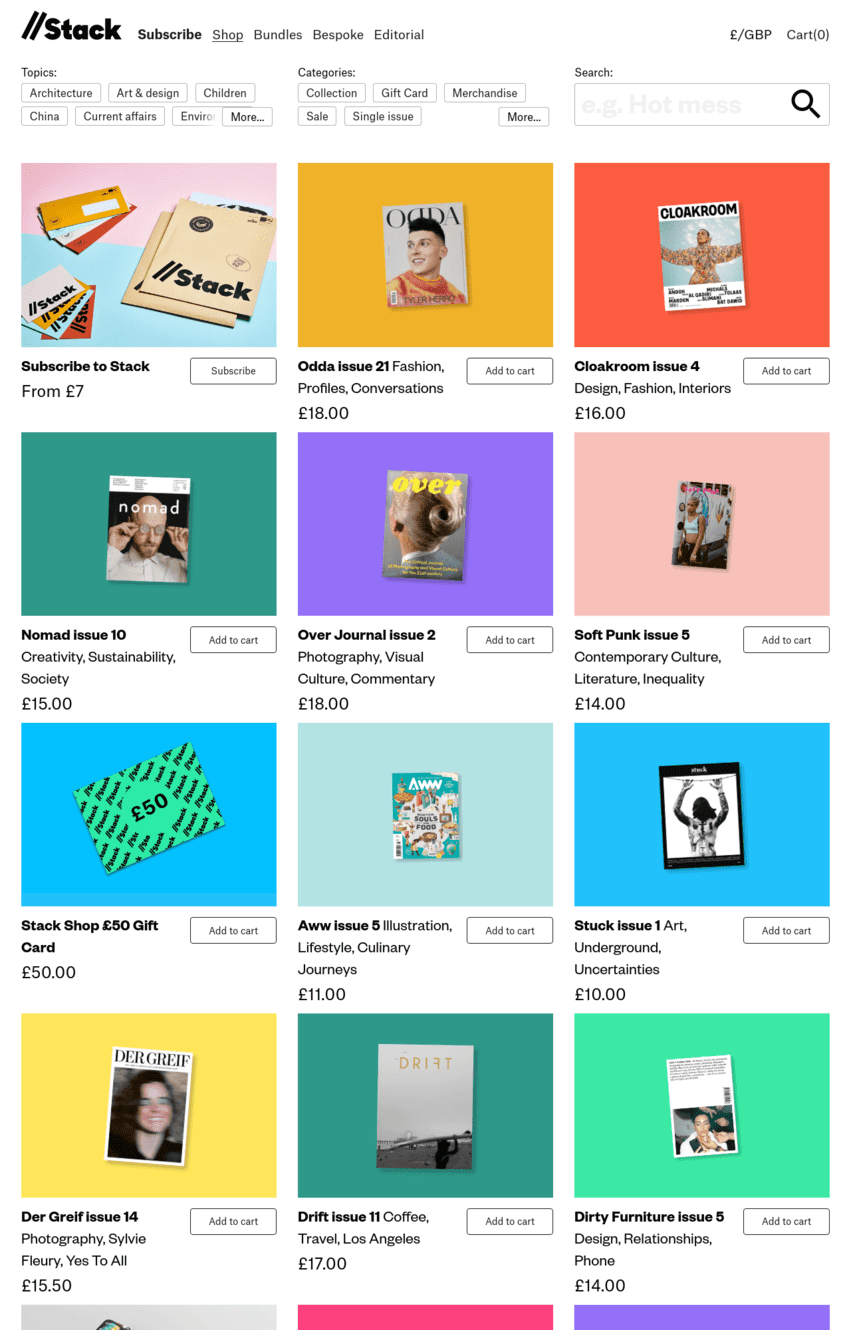Add Stuck issue 1 to cart
Image resolution: width=851 pixels, height=1330 pixels.
pos(786,930)
